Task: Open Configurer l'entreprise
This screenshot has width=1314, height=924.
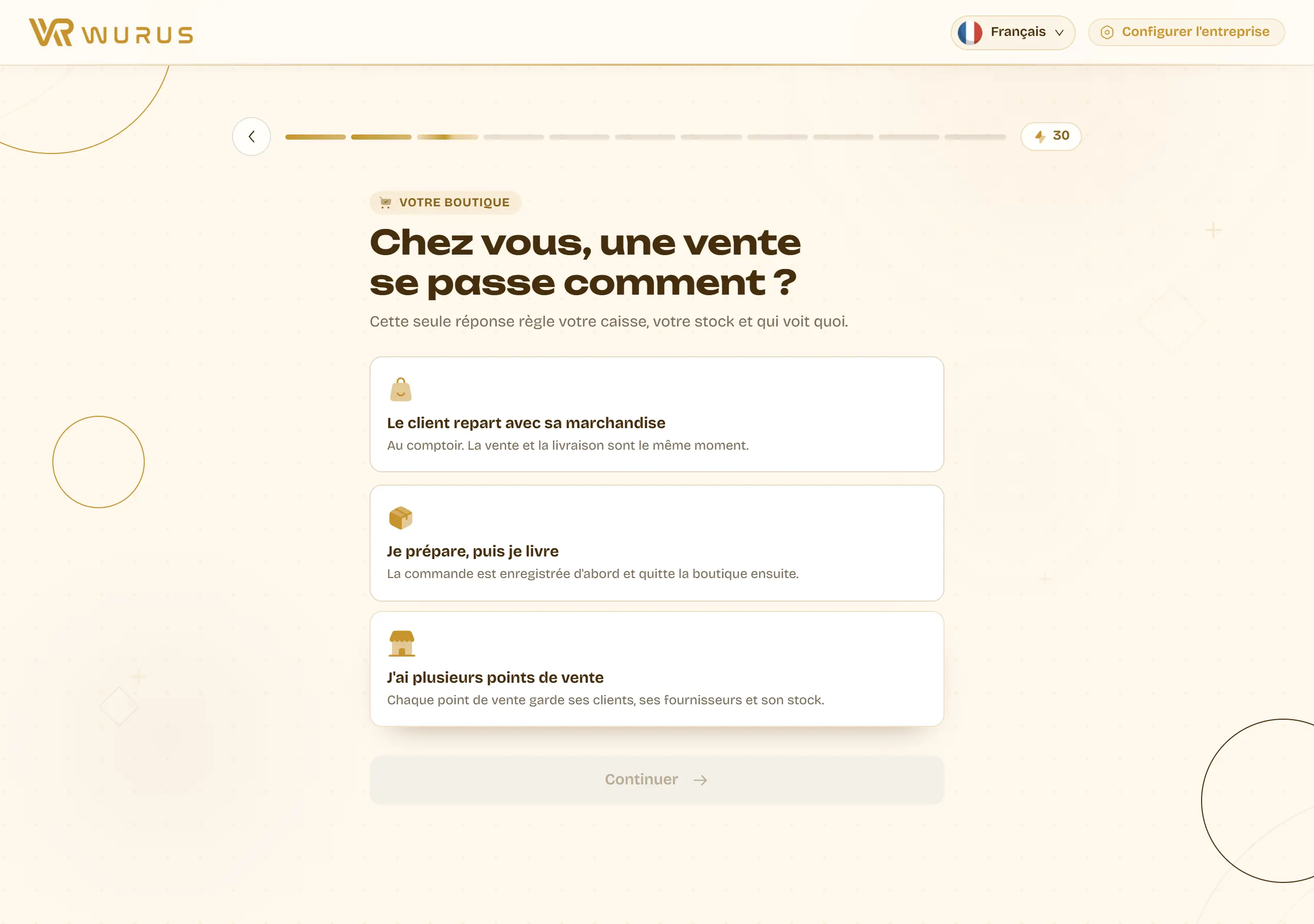Action: click(1186, 32)
